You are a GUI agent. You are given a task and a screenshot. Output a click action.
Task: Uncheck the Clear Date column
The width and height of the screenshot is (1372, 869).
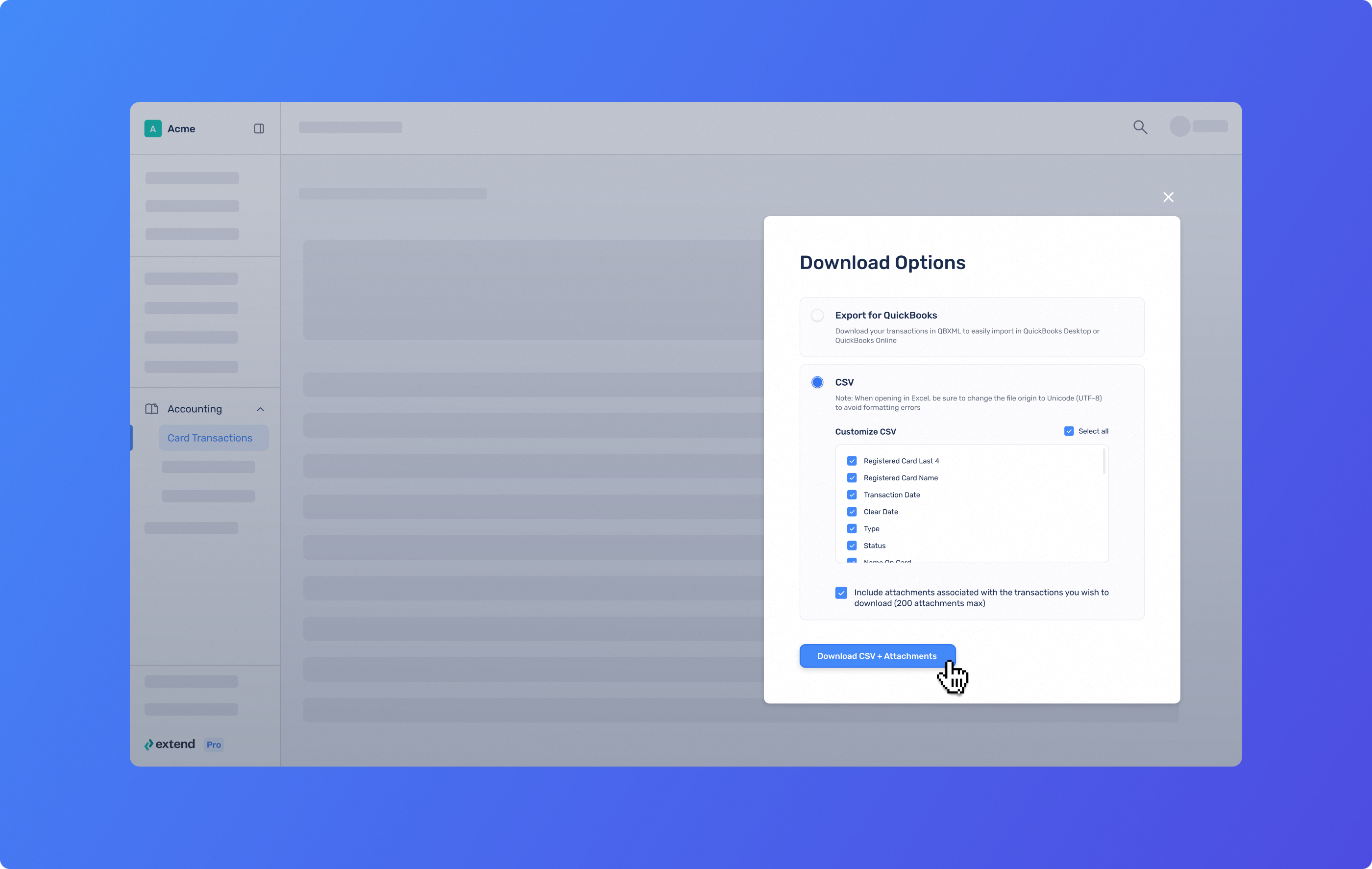coord(852,512)
